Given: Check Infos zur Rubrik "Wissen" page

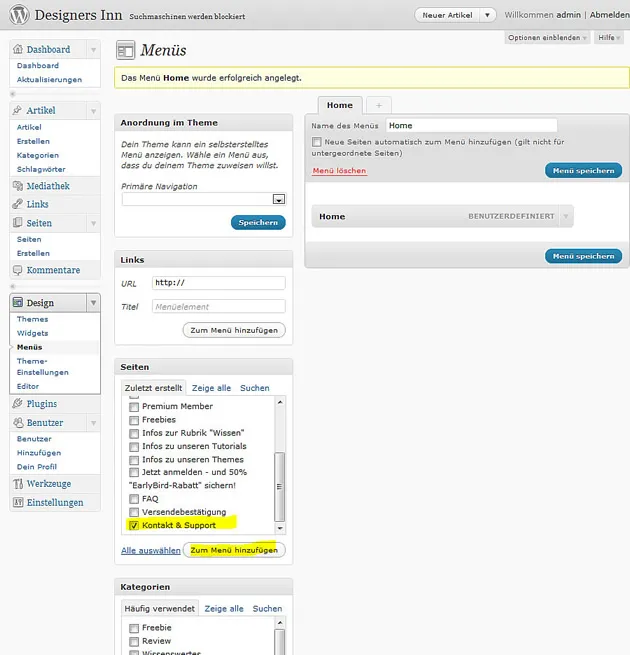Looking at the screenshot, I should [x=134, y=434].
